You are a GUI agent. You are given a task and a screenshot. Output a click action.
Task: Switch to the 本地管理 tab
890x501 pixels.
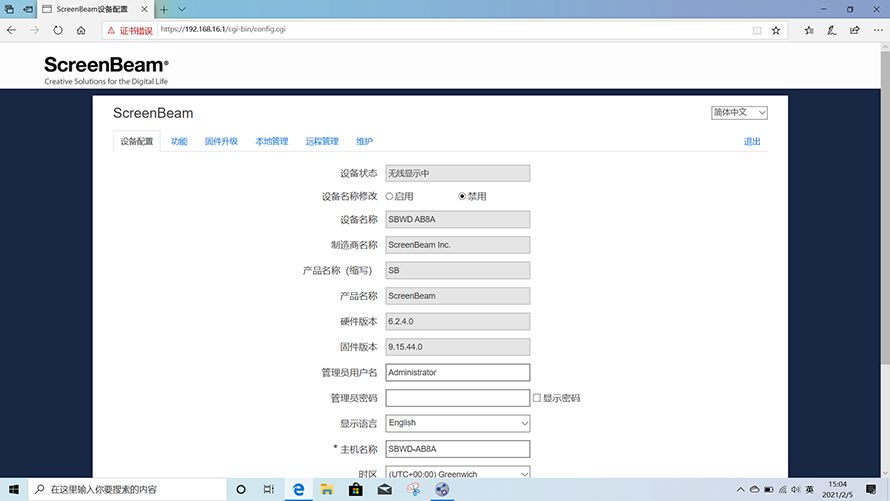(272, 141)
